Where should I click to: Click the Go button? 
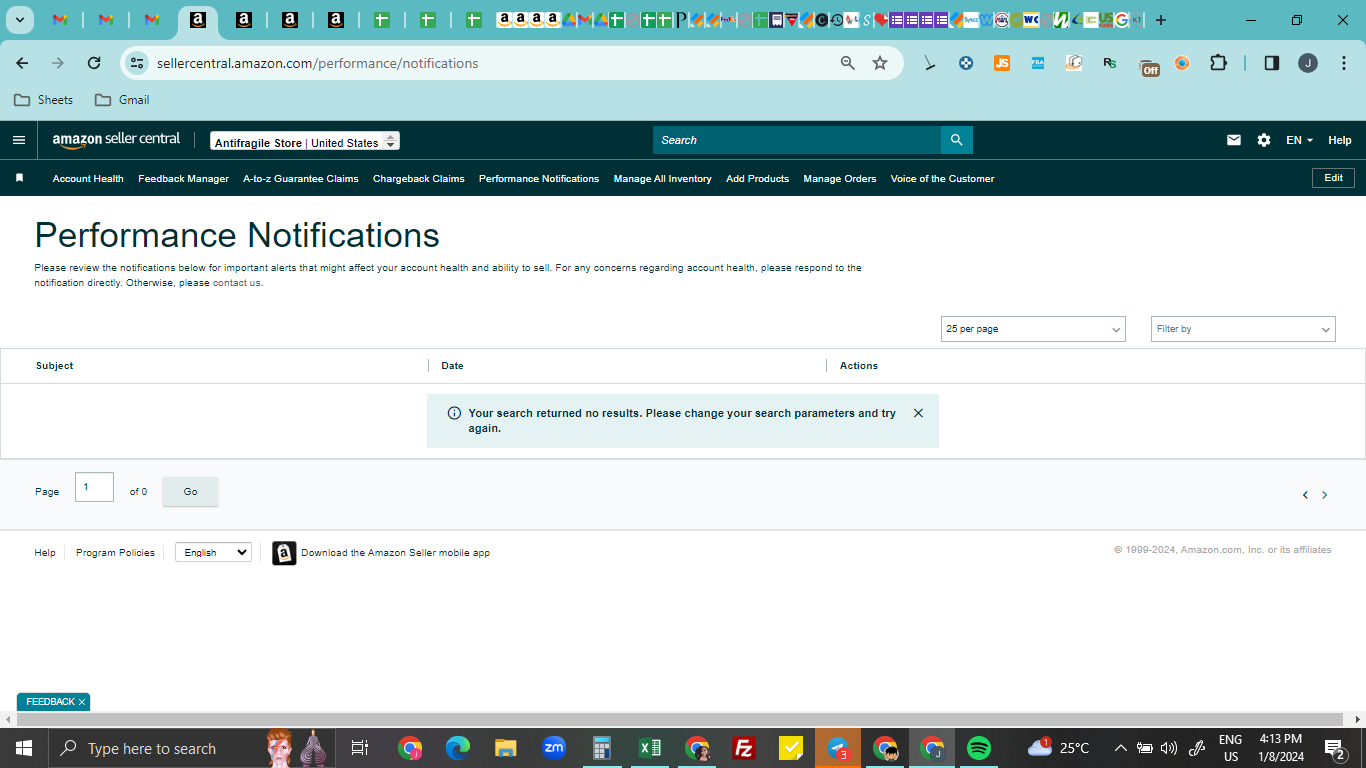click(x=190, y=492)
